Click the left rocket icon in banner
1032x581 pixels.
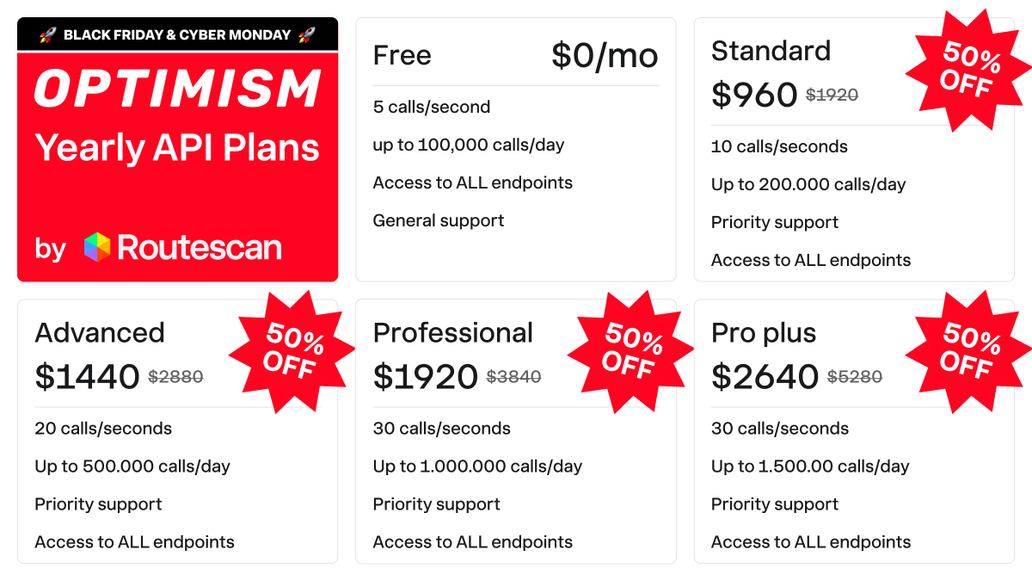point(48,35)
